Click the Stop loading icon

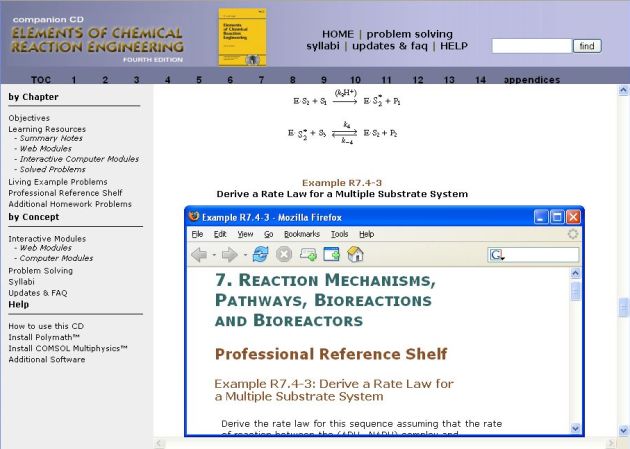284,254
